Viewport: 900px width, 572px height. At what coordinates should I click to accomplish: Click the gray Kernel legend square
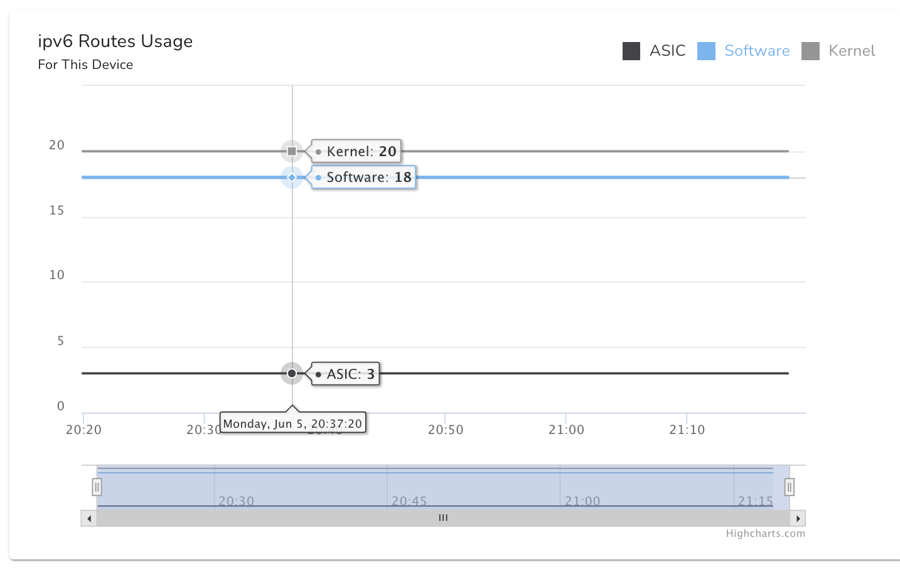click(x=811, y=51)
